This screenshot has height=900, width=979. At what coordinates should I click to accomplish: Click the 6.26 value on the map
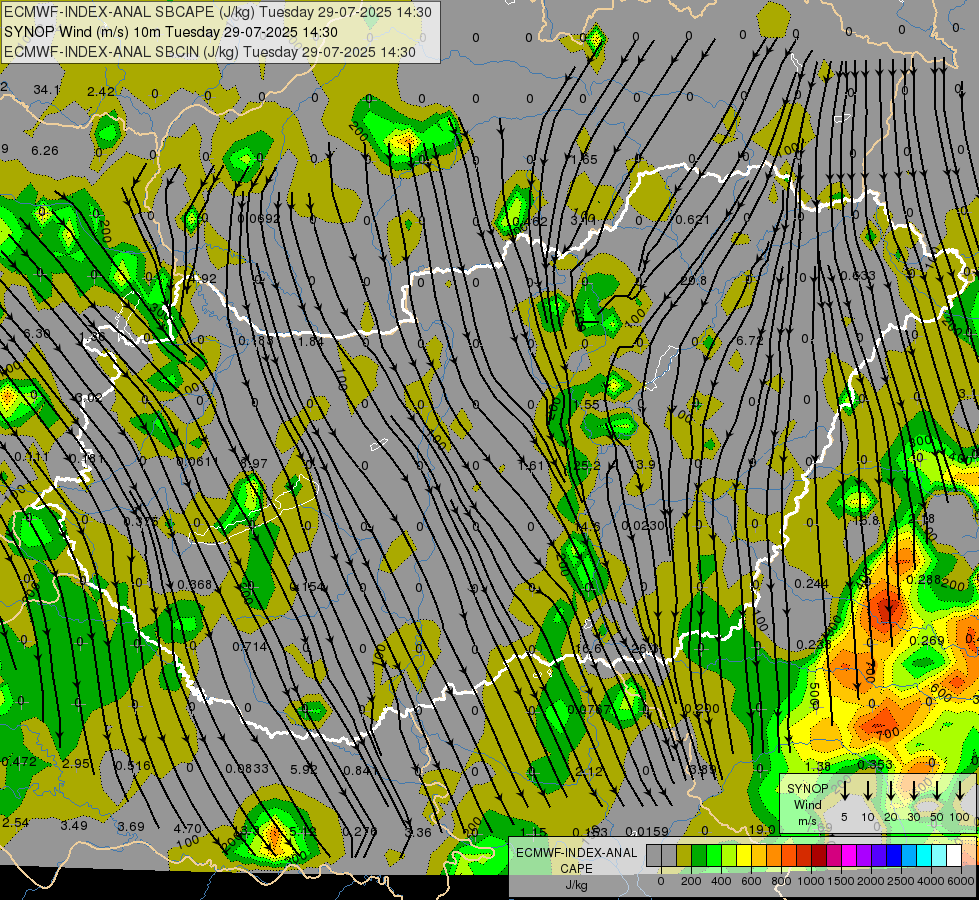(x=45, y=151)
